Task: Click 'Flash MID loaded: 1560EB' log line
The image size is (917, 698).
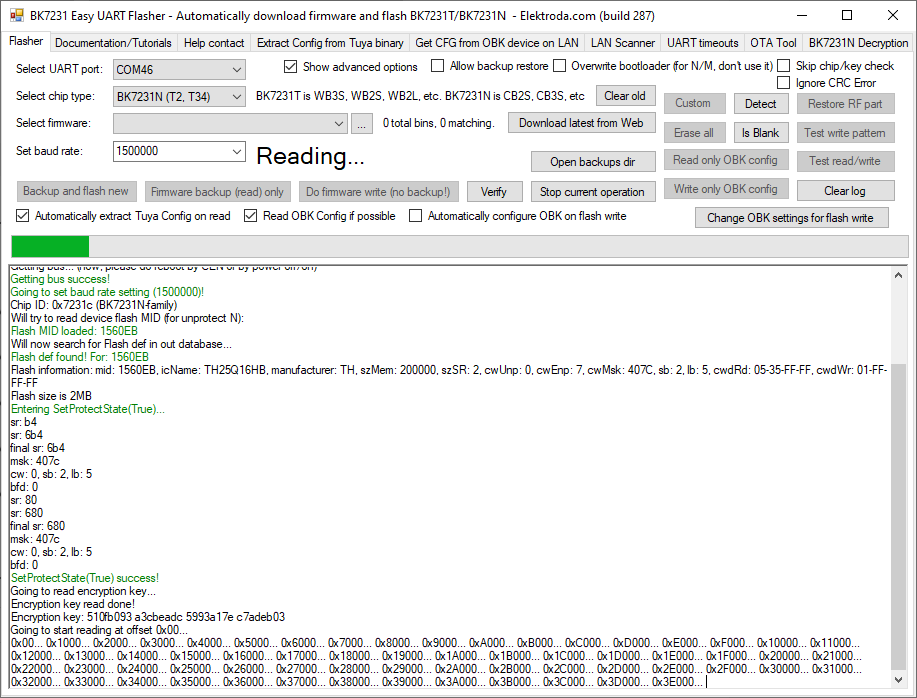Action: pyautogui.click(x=74, y=331)
